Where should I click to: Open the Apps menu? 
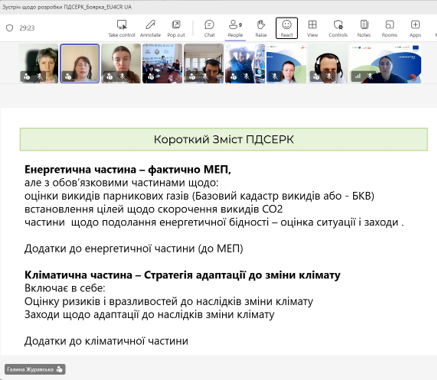415,28
